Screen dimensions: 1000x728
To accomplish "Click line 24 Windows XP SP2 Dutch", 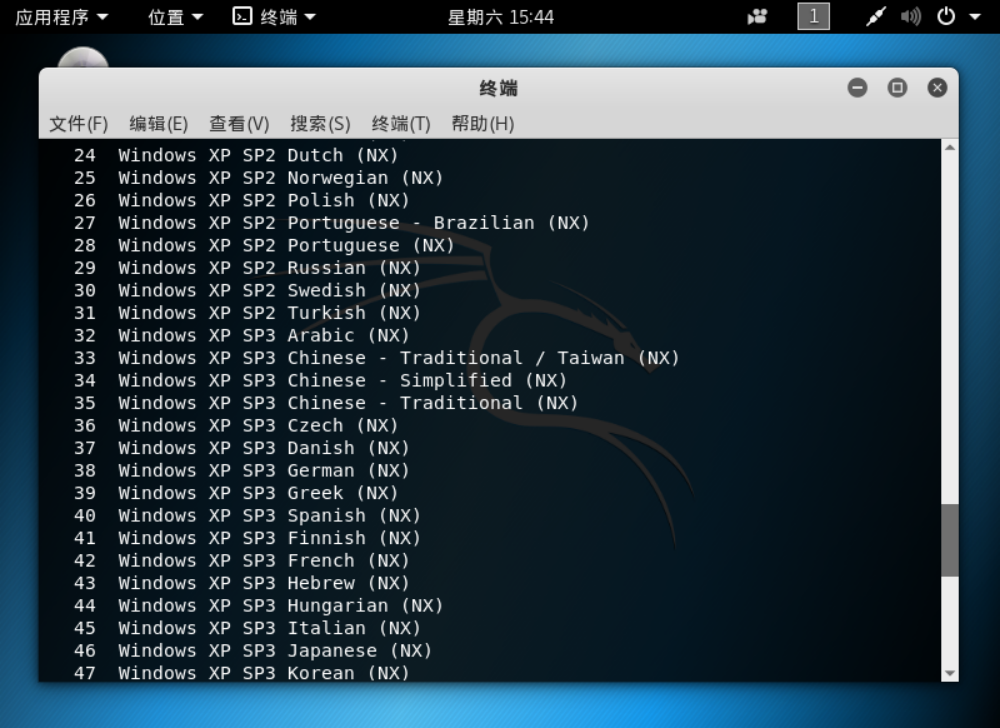I will click(x=236, y=155).
